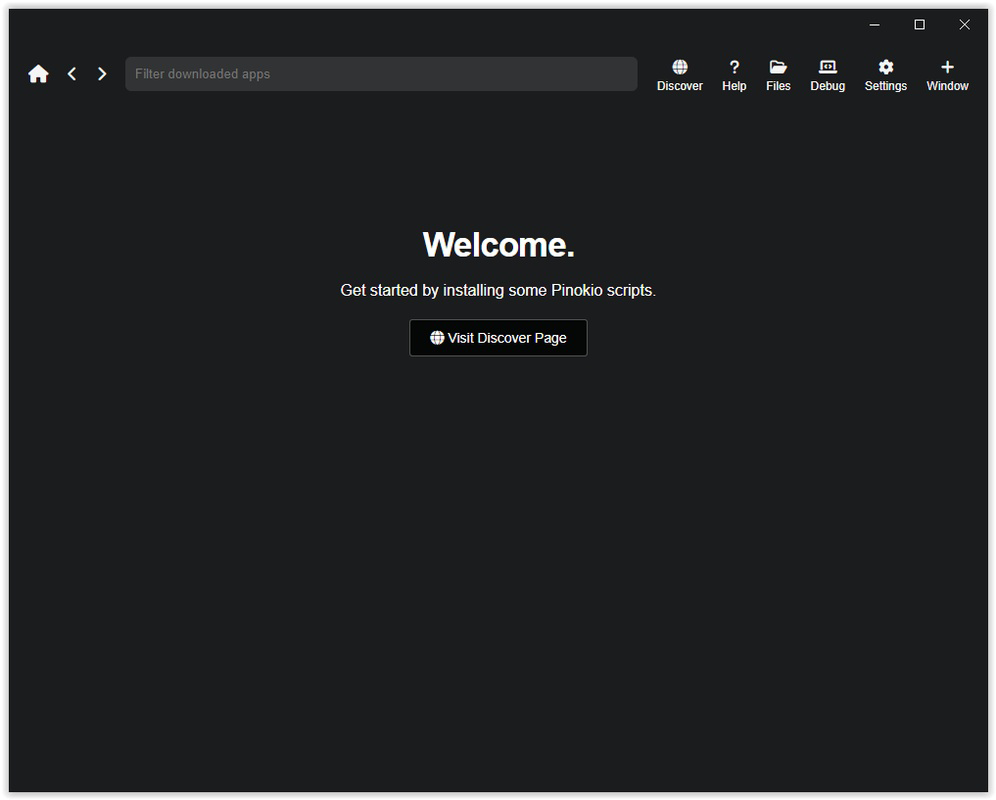Click the Pinokio scripts getting started text
This screenshot has height=800, width=996.
(498, 290)
